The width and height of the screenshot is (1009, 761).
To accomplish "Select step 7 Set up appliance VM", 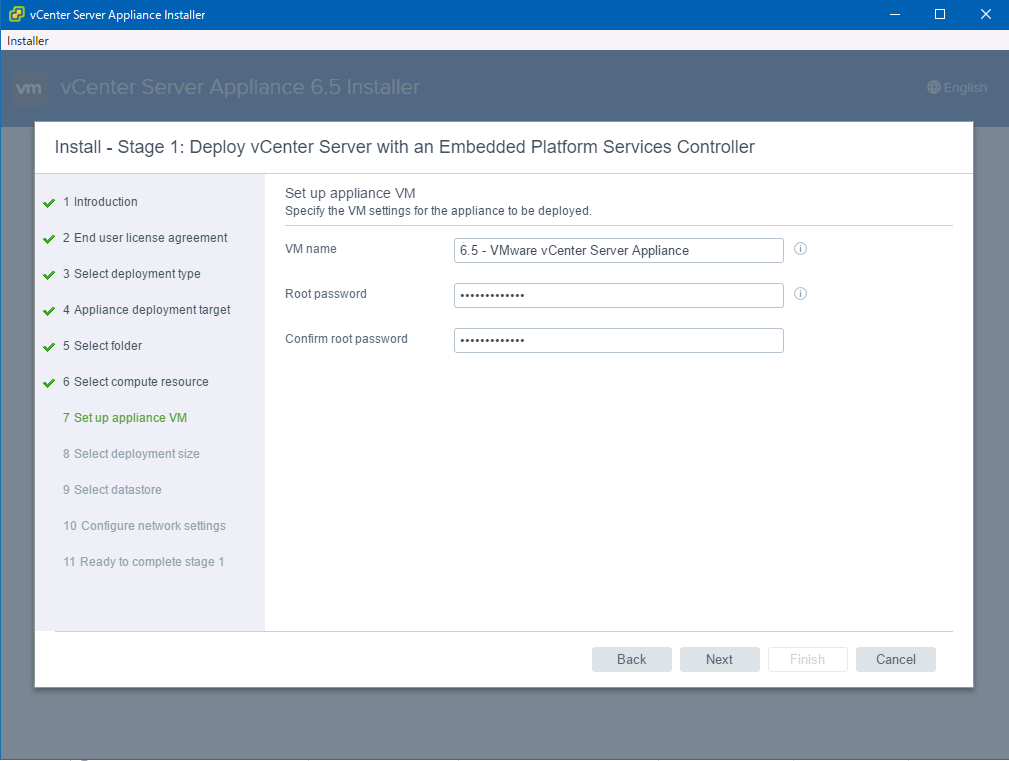I will [x=125, y=418].
